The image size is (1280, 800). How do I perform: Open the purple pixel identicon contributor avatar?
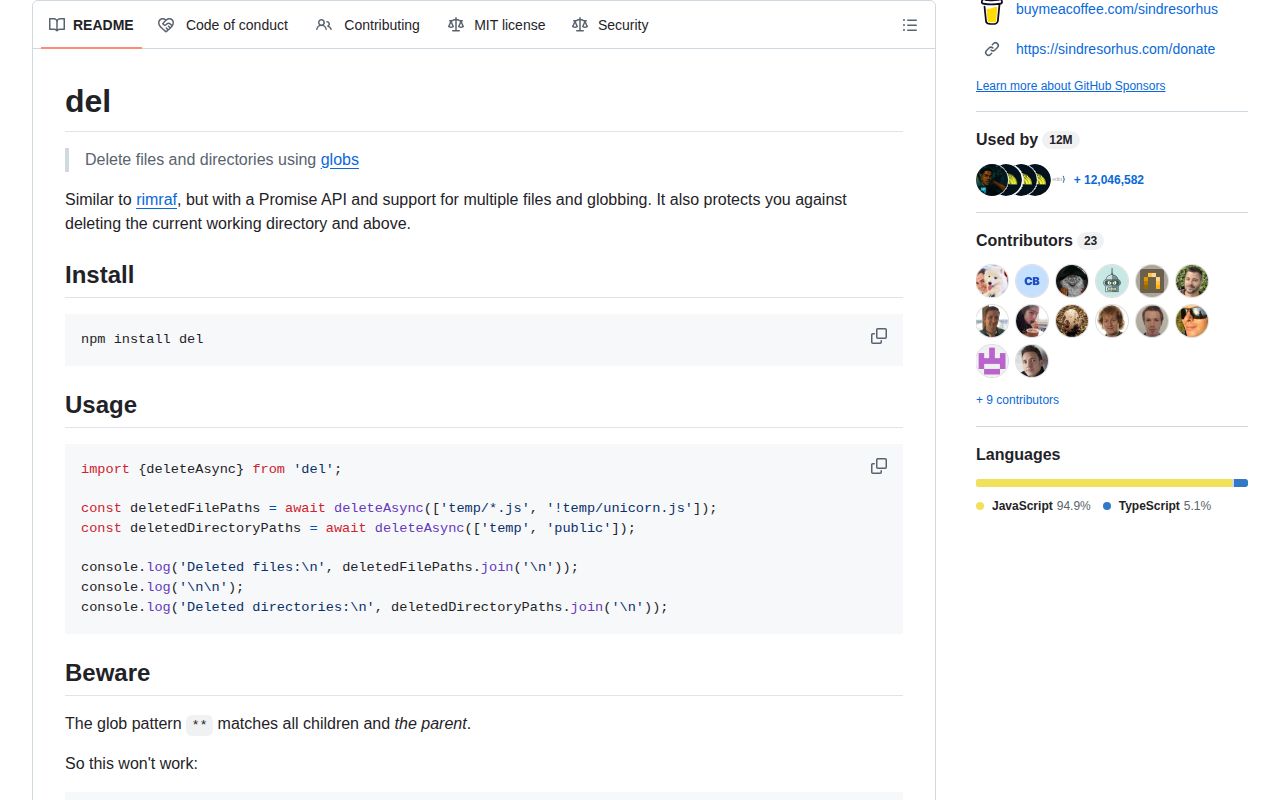tap(992, 361)
